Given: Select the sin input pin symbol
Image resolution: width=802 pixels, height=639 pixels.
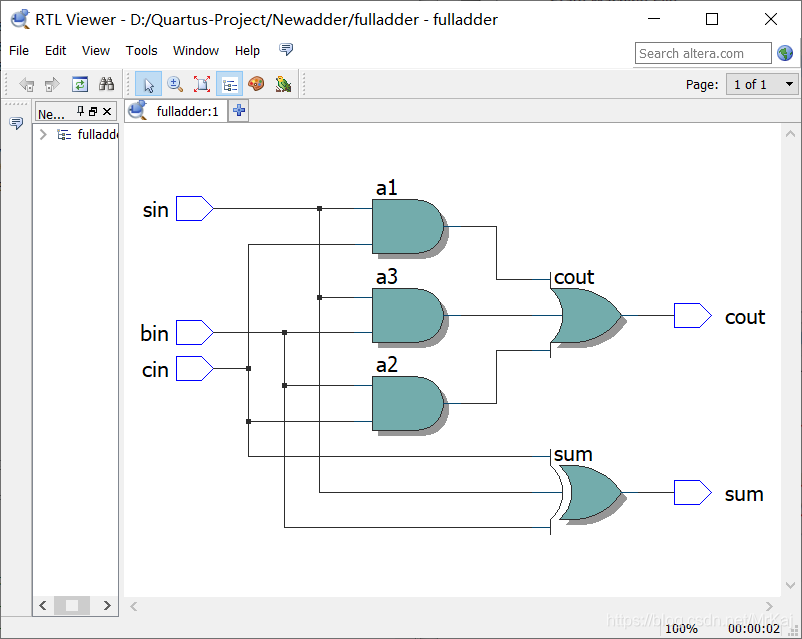Looking at the screenshot, I should (x=194, y=208).
